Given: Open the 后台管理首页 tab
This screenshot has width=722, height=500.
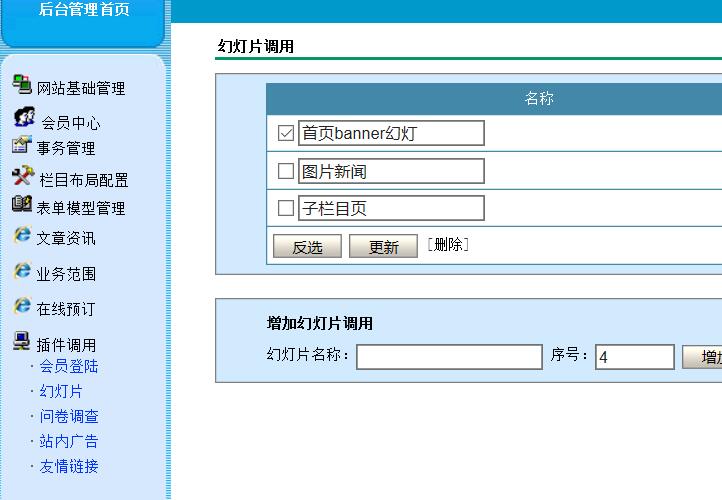Looking at the screenshot, I should (83, 10).
